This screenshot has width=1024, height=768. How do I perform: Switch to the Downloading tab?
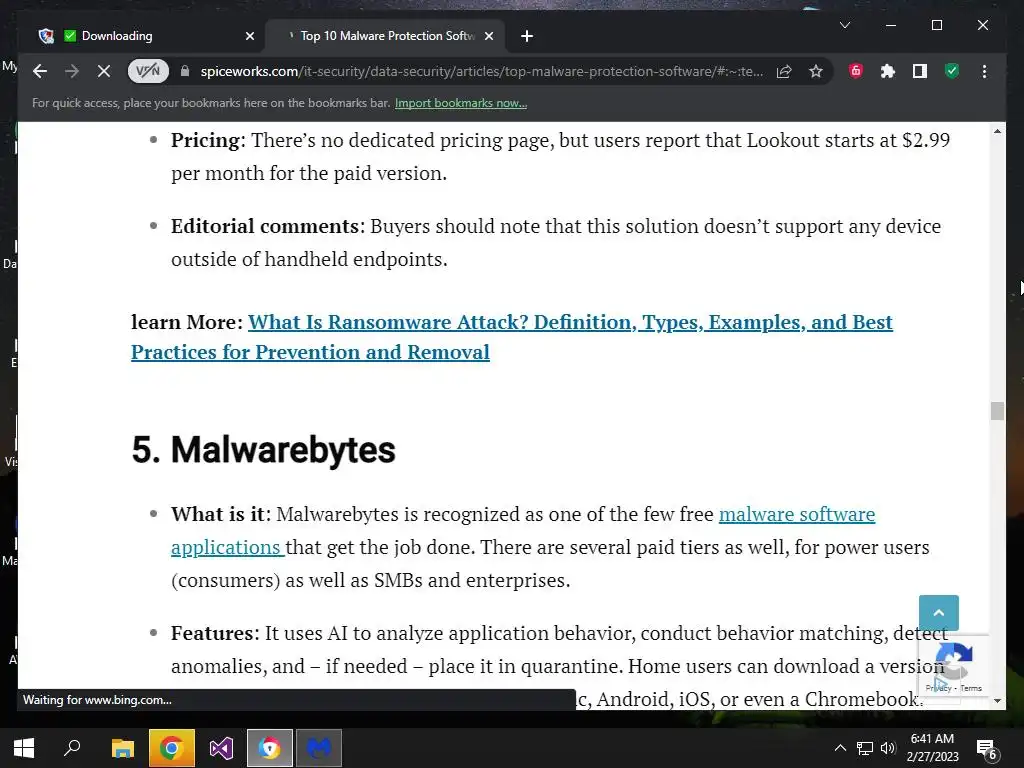142,36
